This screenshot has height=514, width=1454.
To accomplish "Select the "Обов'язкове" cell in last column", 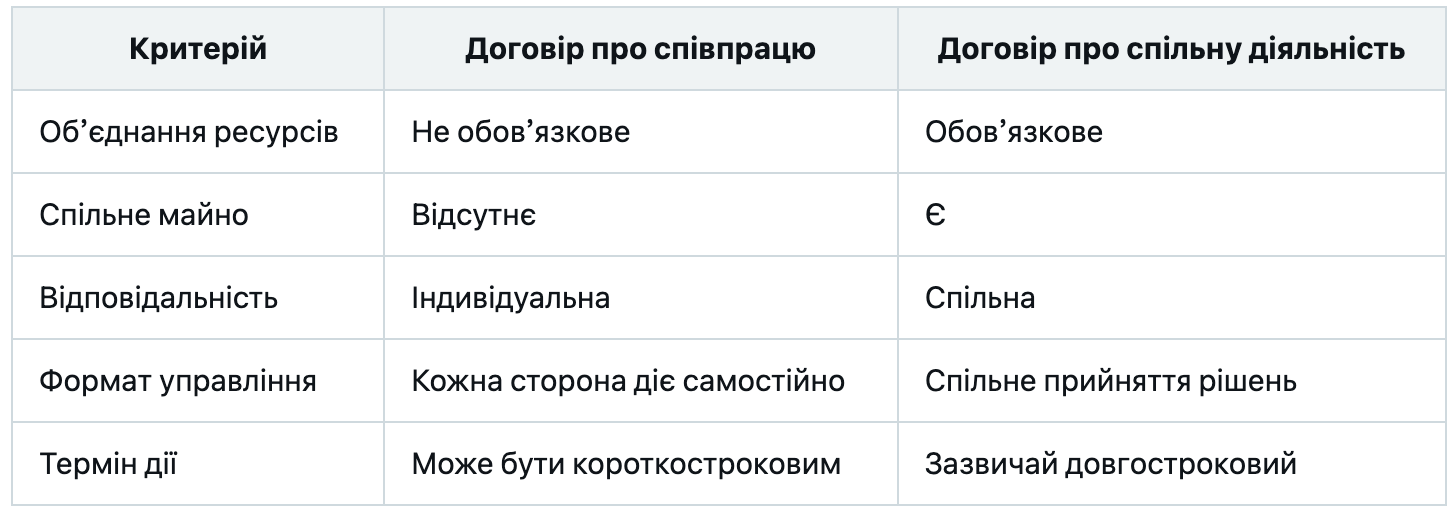I will [1013, 133].
